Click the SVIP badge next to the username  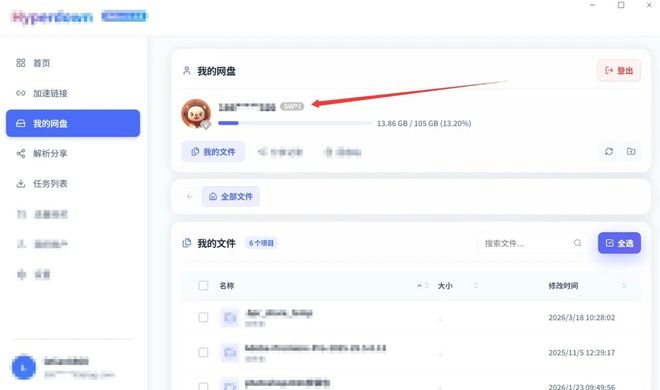292,106
